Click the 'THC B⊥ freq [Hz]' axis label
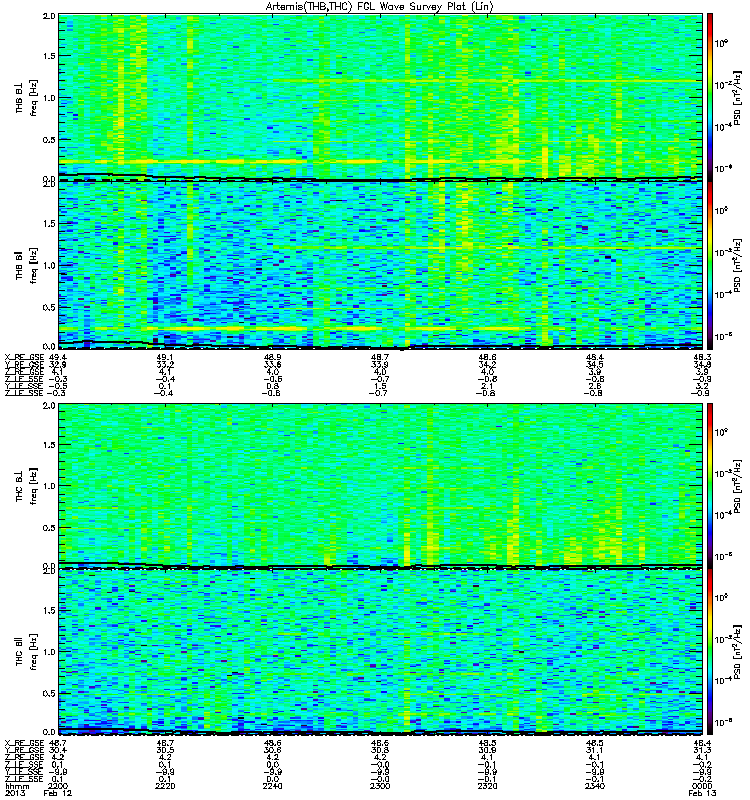 pos(27,486)
